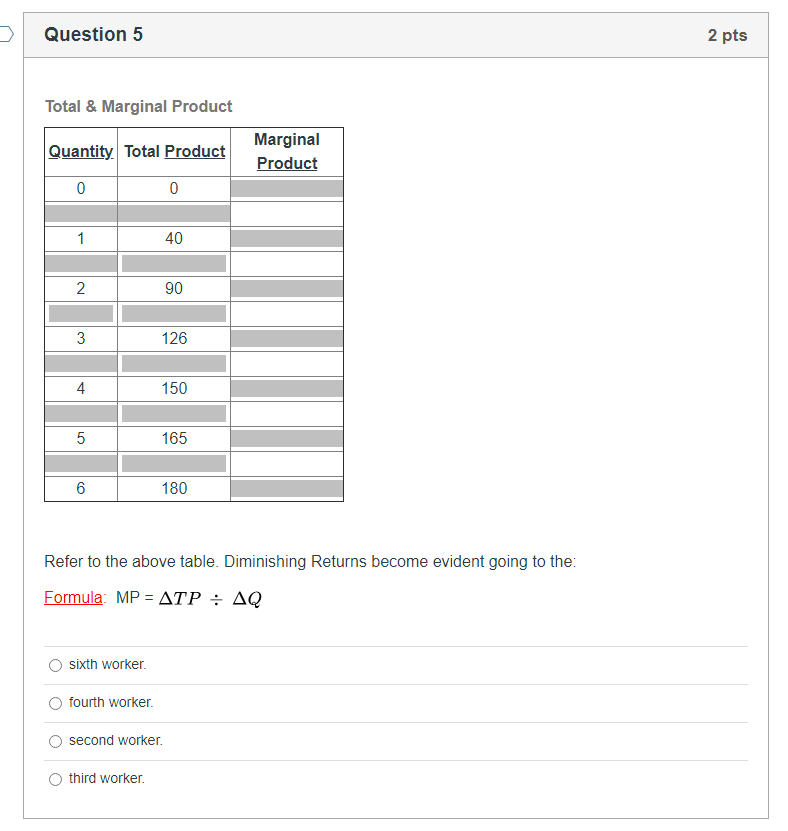Click the "Total & Marginal Product" table title
This screenshot has height=831, width=788.
click(139, 106)
